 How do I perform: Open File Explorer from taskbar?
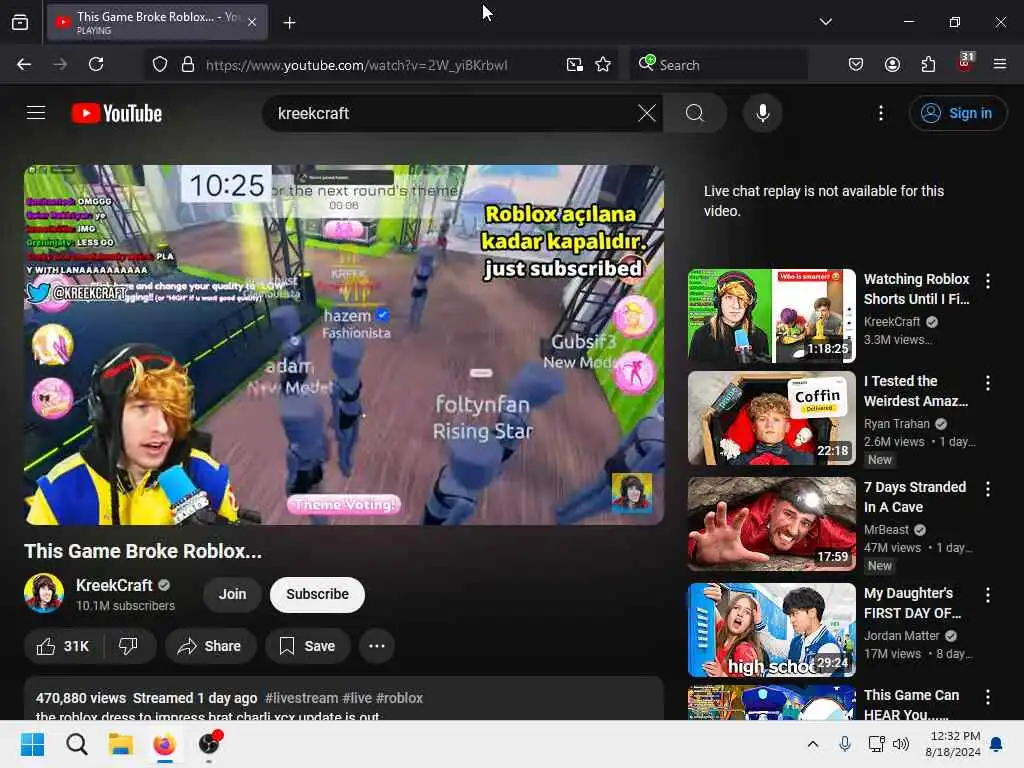[120, 744]
